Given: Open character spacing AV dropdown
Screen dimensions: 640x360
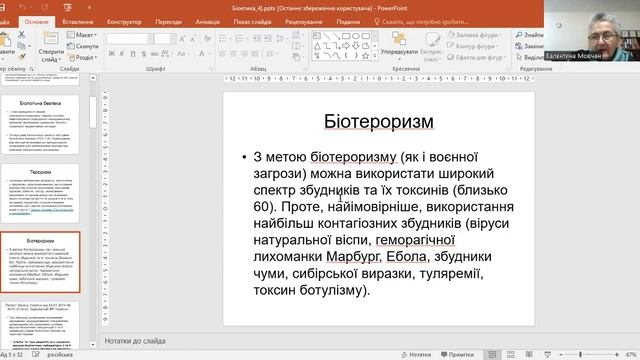Looking at the screenshot, I should (x=166, y=53).
